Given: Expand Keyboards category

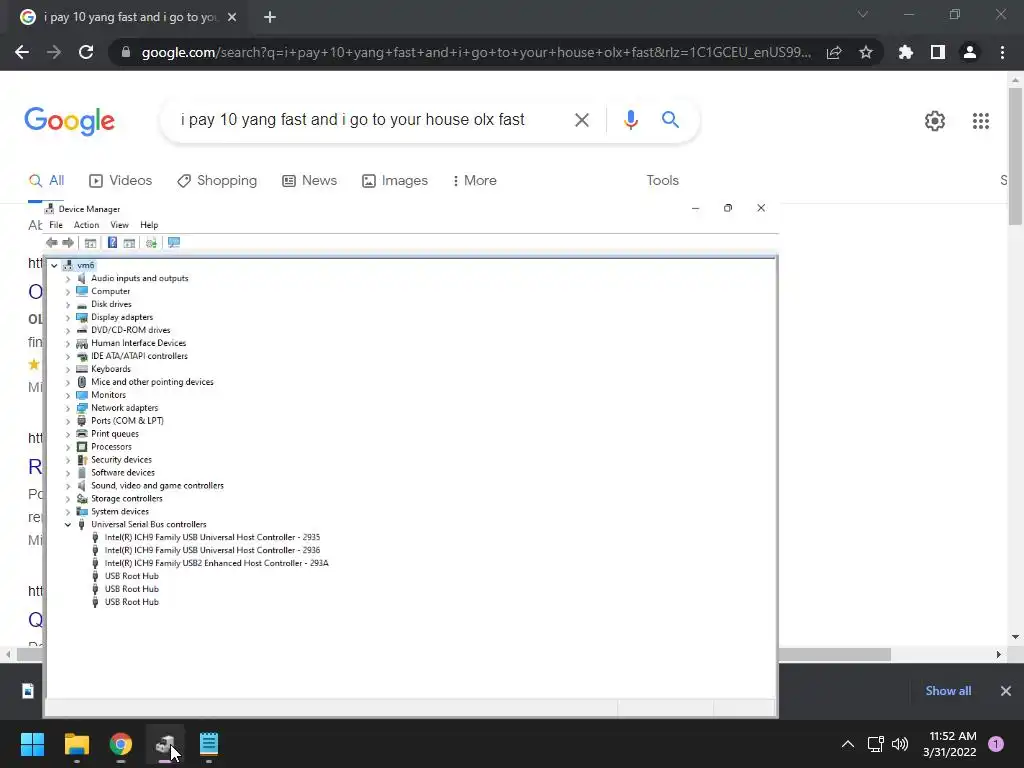Looking at the screenshot, I should (68, 369).
